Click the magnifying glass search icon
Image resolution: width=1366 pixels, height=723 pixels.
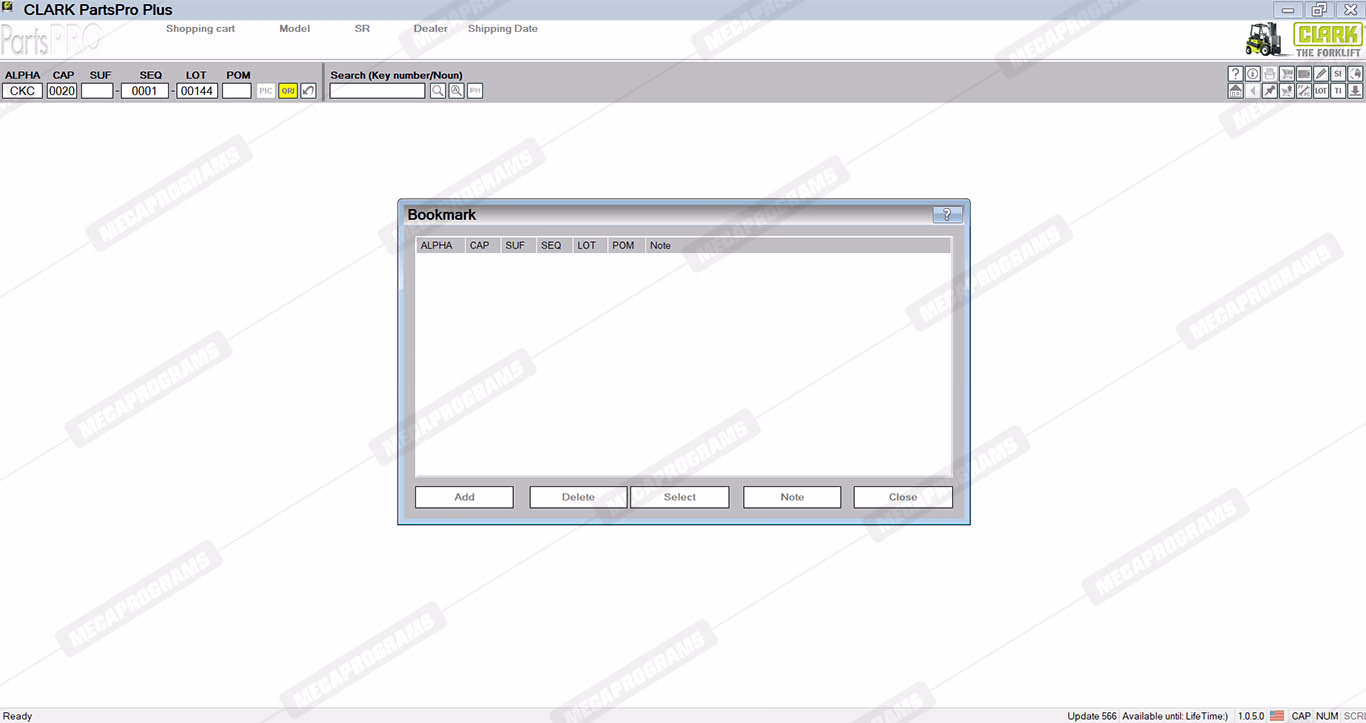(x=438, y=91)
